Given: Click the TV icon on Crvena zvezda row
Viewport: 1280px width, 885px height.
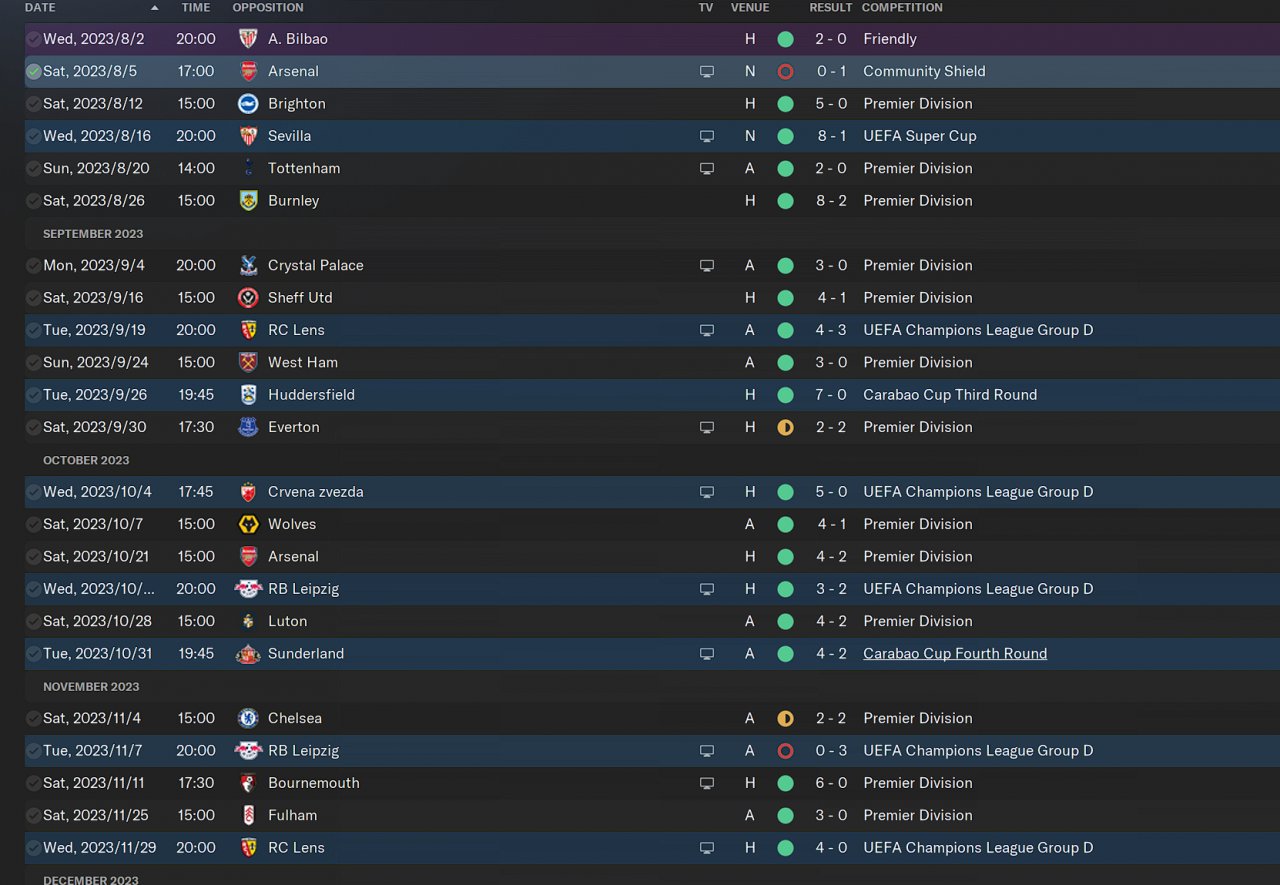Looking at the screenshot, I should pyautogui.click(x=707, y=492).
